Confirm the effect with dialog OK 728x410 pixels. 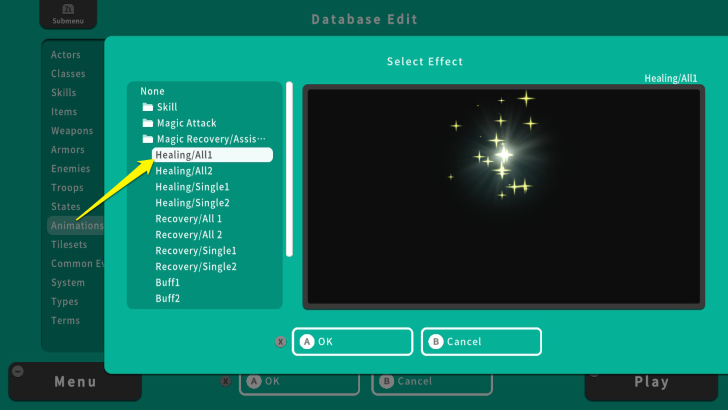(352, 342)
